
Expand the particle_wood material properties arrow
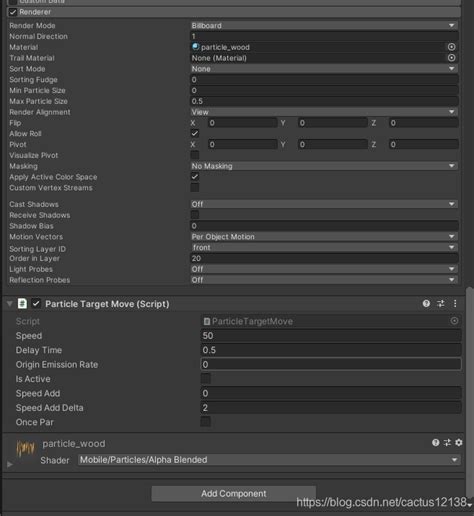pyautogui.click(x=10, y=464)
